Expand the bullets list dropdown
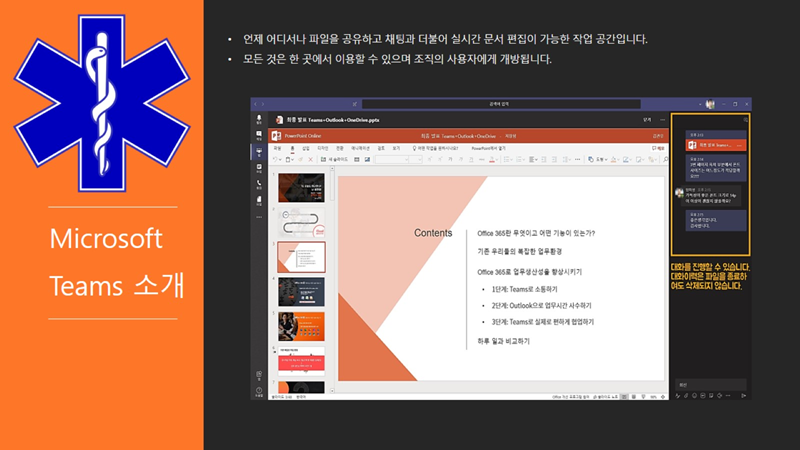Image resolution: width=800 pixels, height=450 pixels. (512, 160)
